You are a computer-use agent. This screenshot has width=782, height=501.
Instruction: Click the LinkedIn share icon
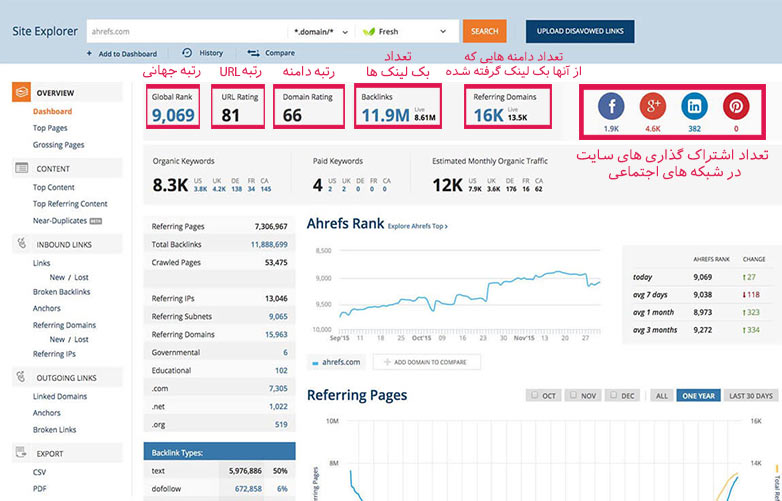pos(694,106)
